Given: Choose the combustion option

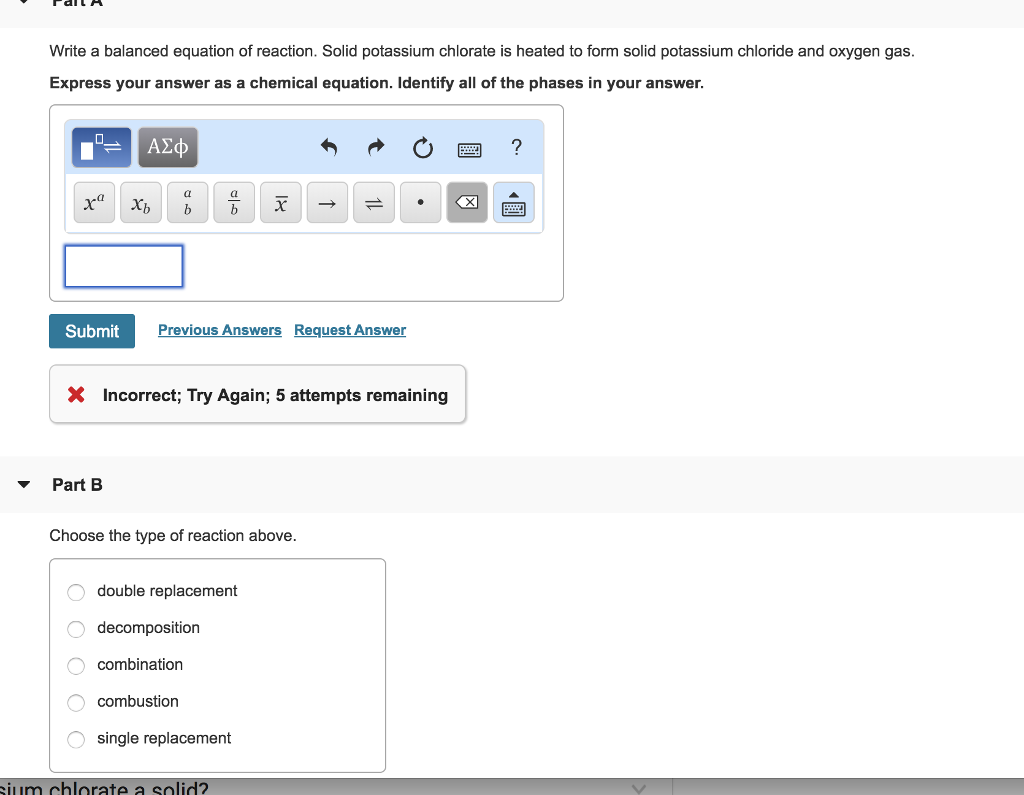Looking at the screenshot, I should point(76,702).
